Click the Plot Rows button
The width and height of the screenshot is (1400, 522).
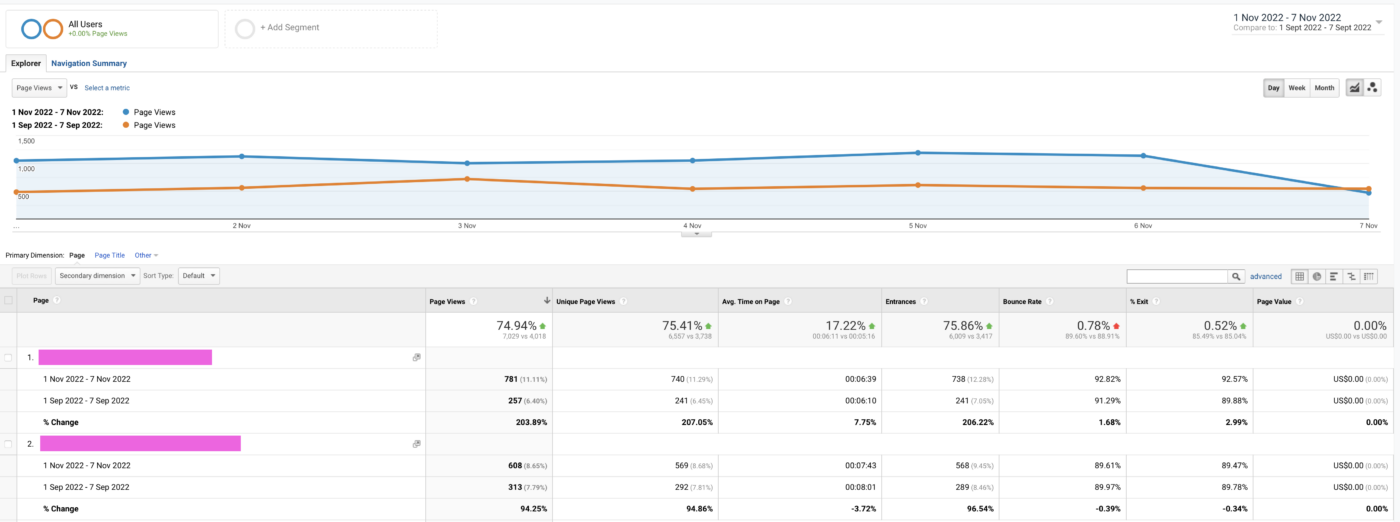(x=32, y=276)
